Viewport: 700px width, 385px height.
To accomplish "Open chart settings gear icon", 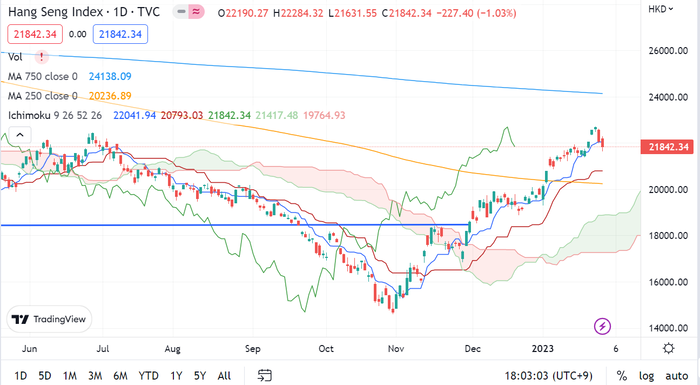I will click(668, 348).
